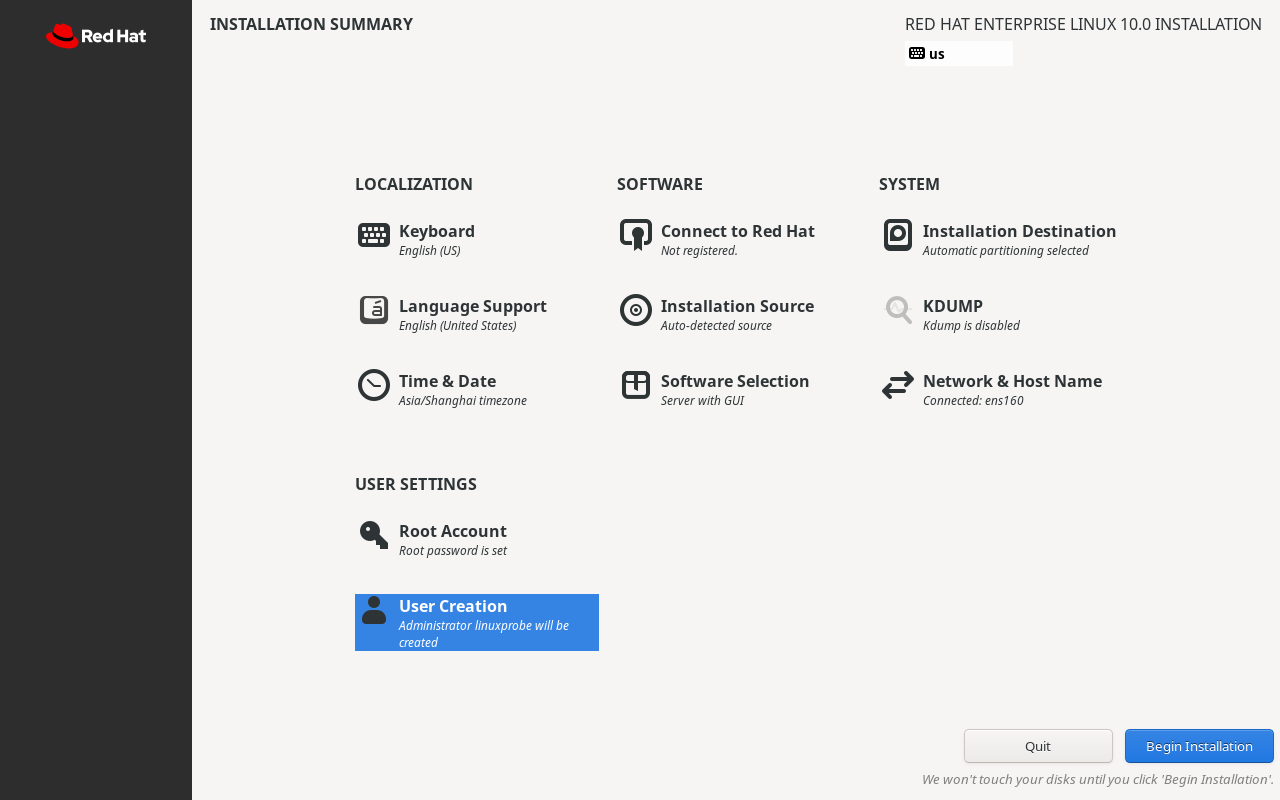Click the User Creation person icon
The height and width of the screenshot is (800, 1280).
click(x=374, y=610)
